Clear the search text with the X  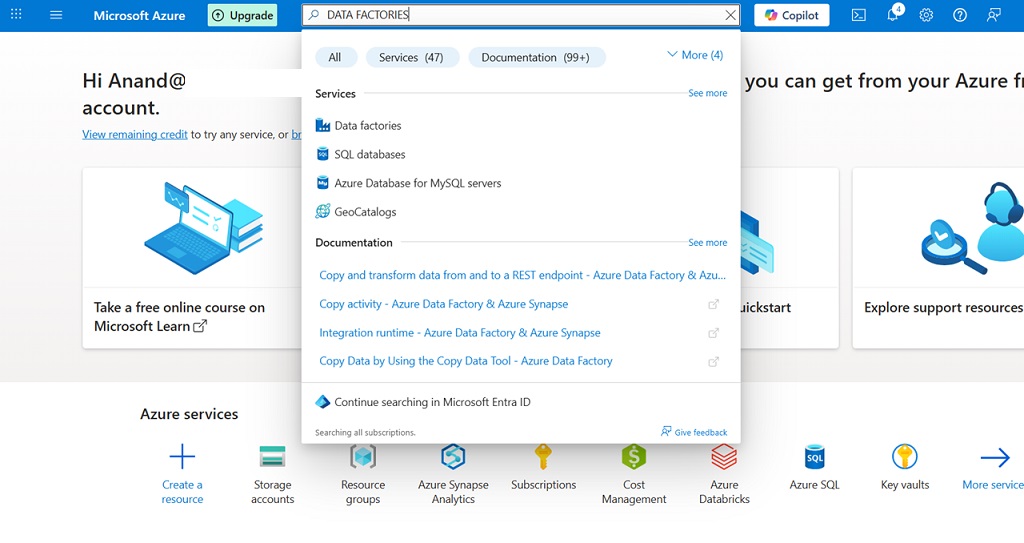[x=730, y=15]
